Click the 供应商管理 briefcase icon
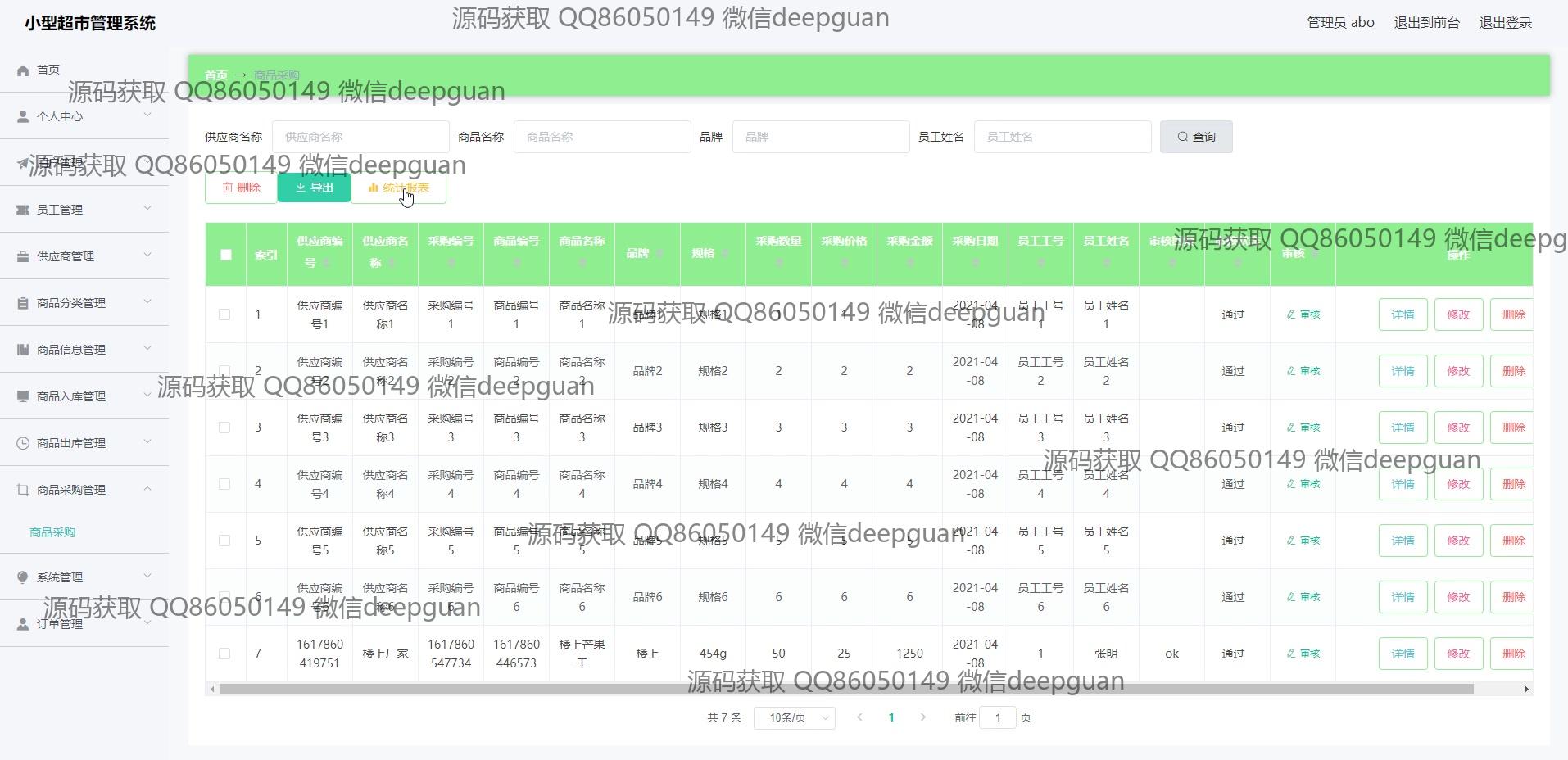 point(23,257)
